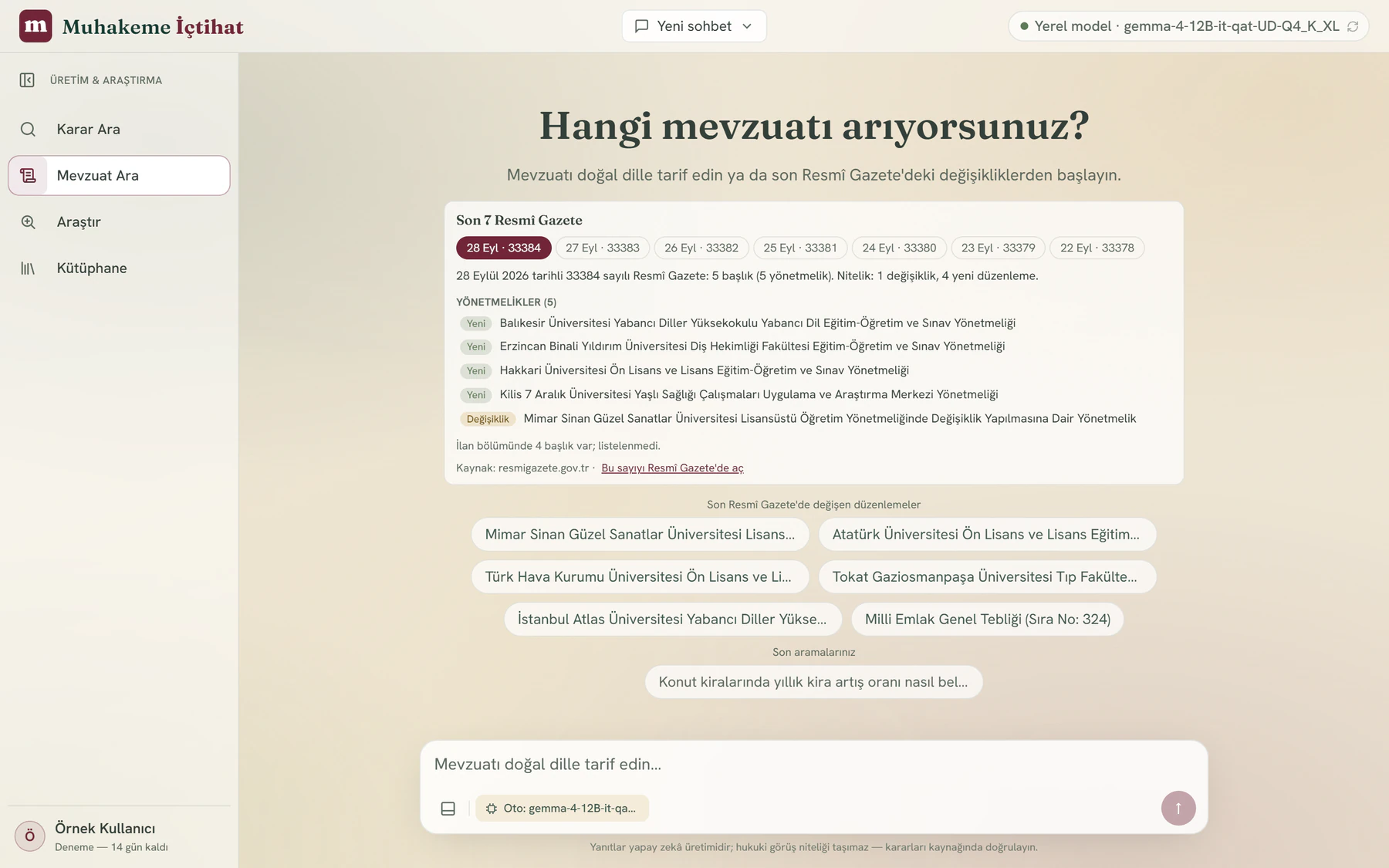The width and height of the screenshot is (1389, 868).
Task: Select the 25 Eyl · 33381 gazette tab
Action: (x=800, y=248)
